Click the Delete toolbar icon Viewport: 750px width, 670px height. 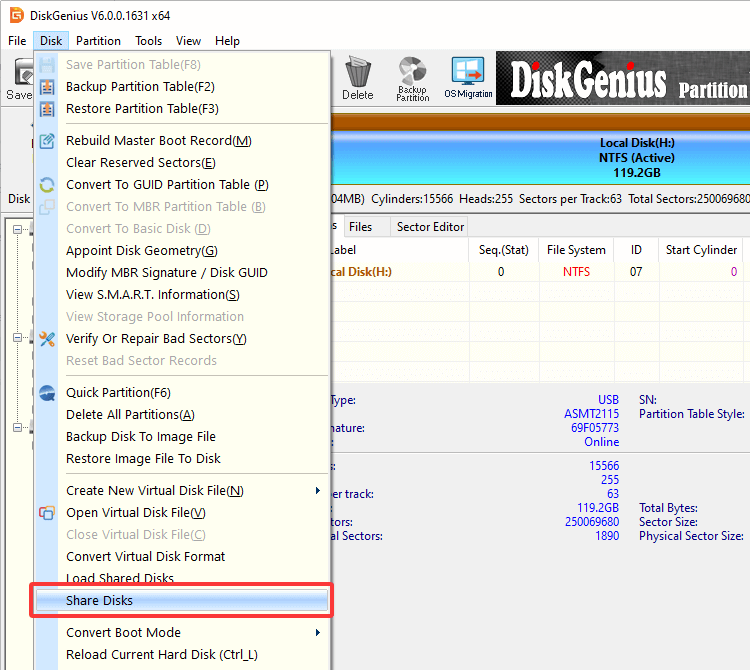(357, 78)
